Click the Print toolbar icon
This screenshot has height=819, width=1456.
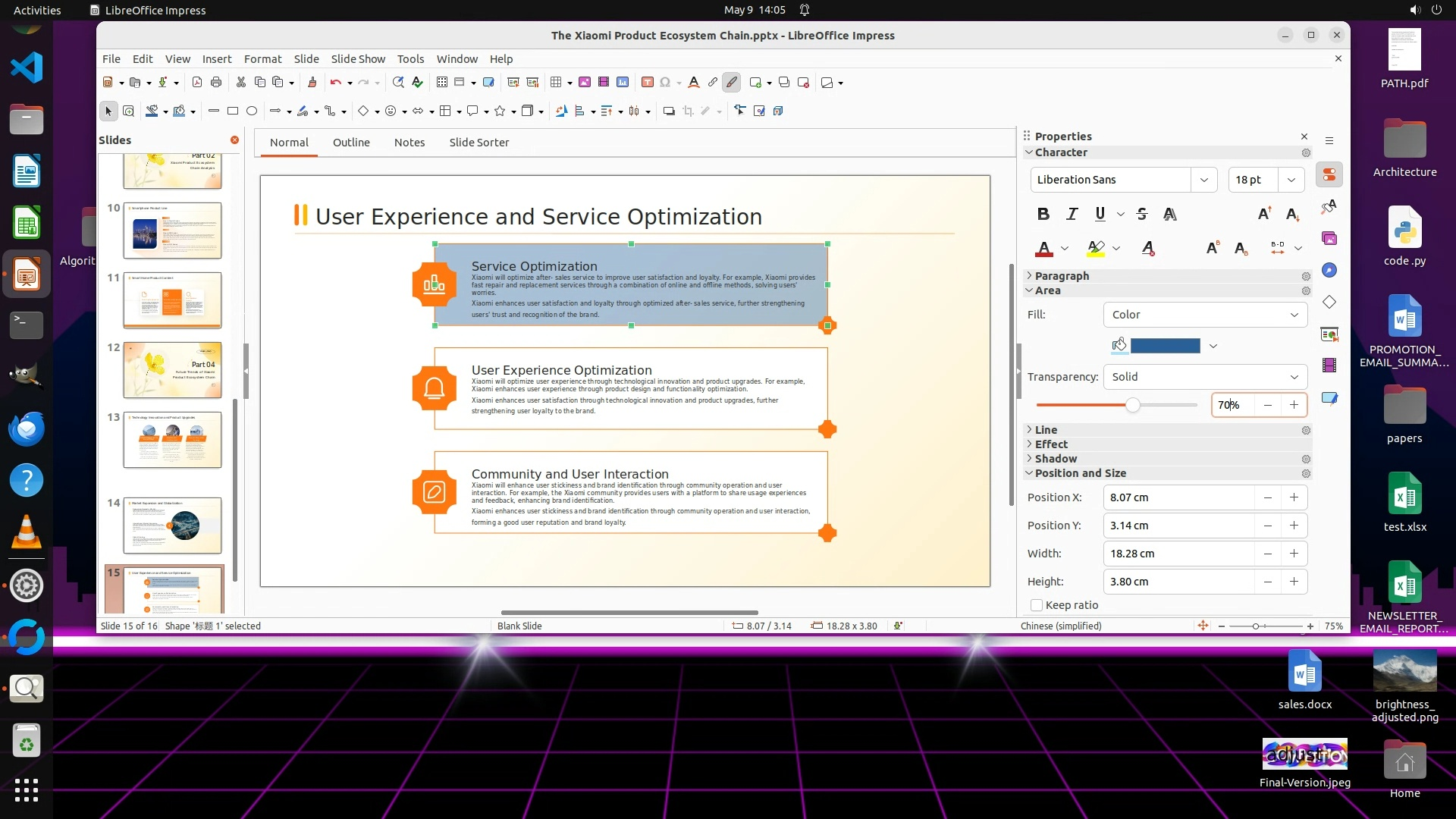216,83
